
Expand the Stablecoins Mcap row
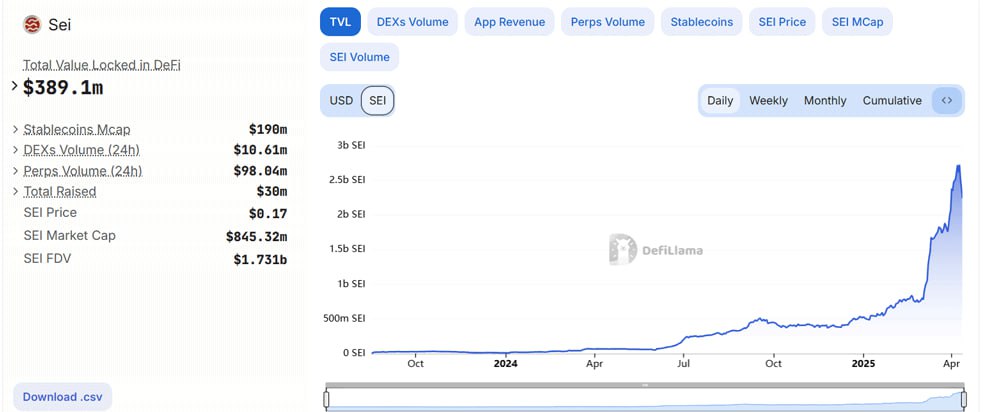tap(15, 130)
